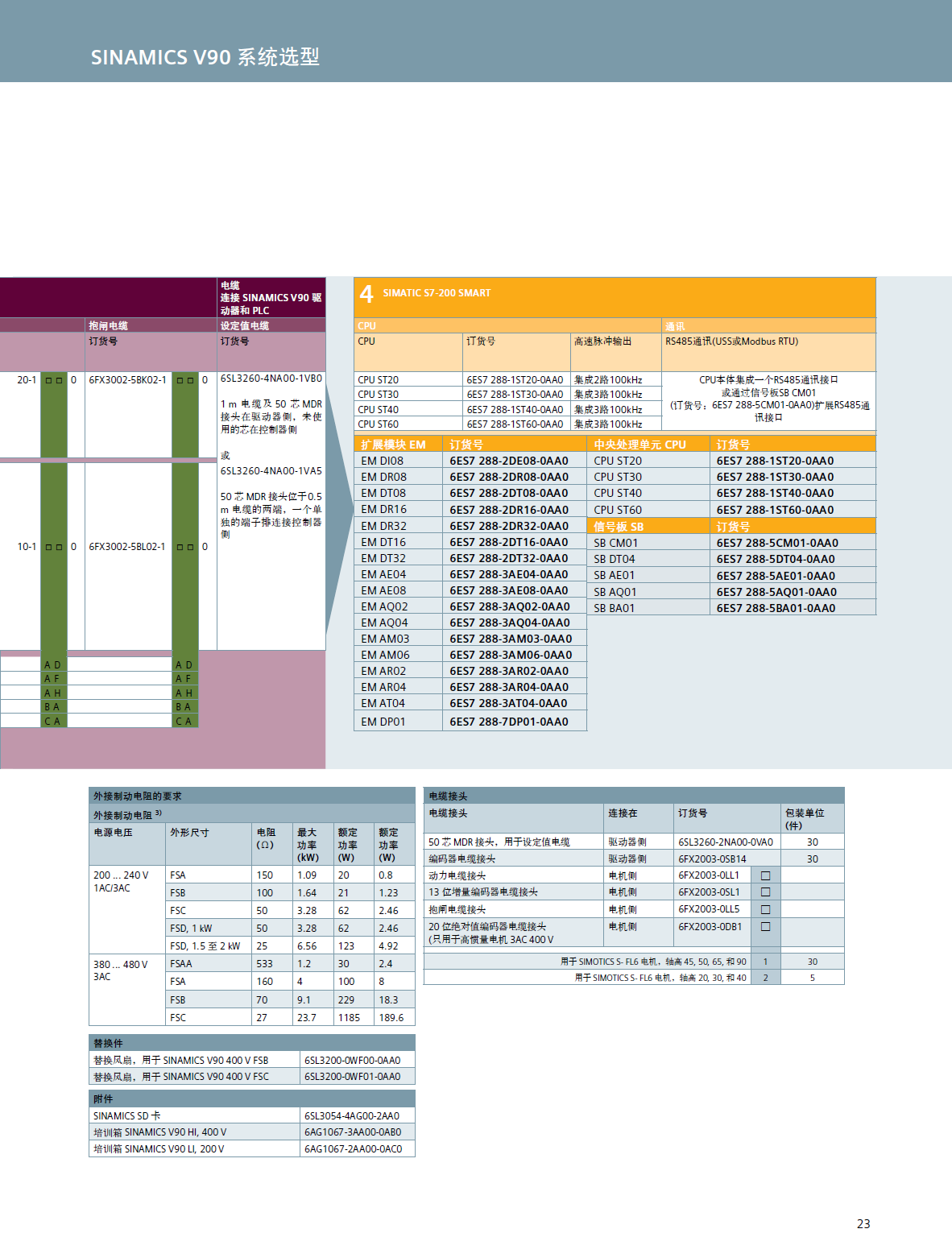Viewport: 952px width, 1233px height.
Task: Click the 中央处理单元 CPU header
Action: pyautogui.click(x=639, y=445)
